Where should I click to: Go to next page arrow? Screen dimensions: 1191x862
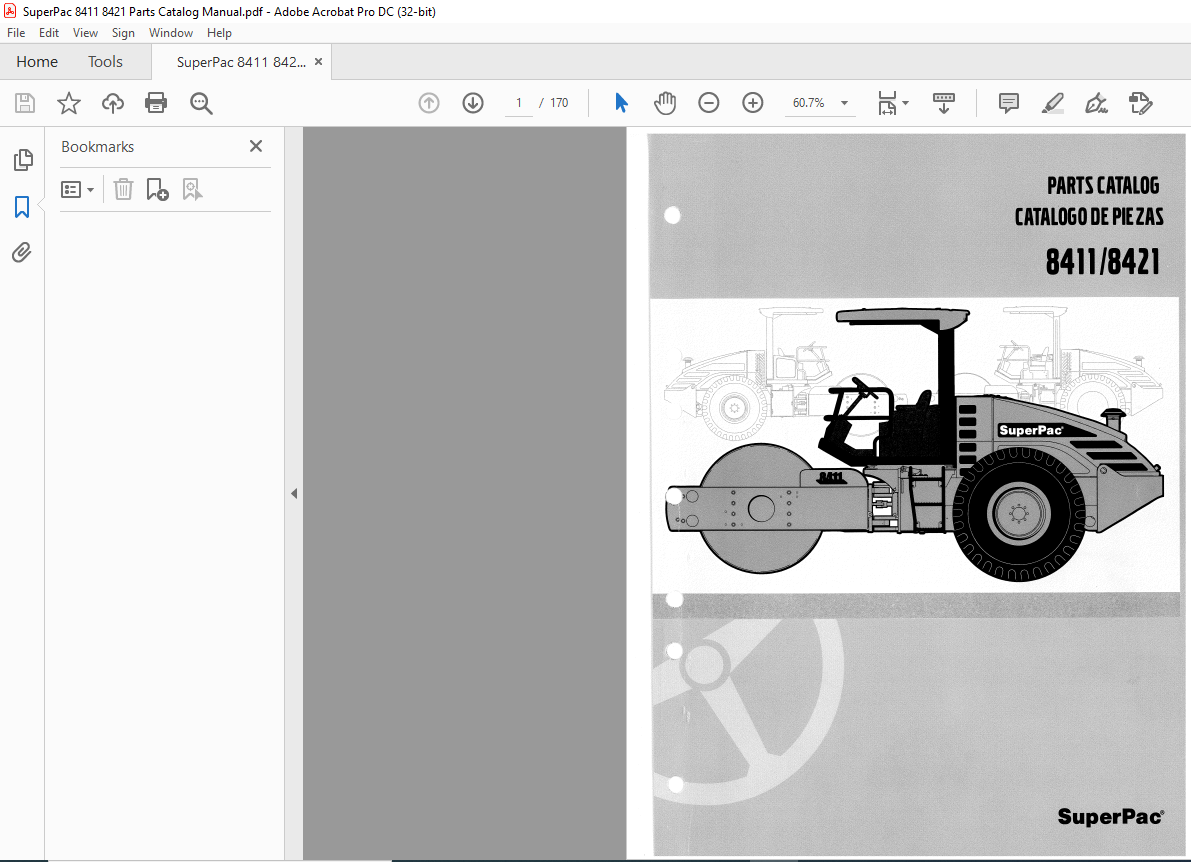point(473,103)
